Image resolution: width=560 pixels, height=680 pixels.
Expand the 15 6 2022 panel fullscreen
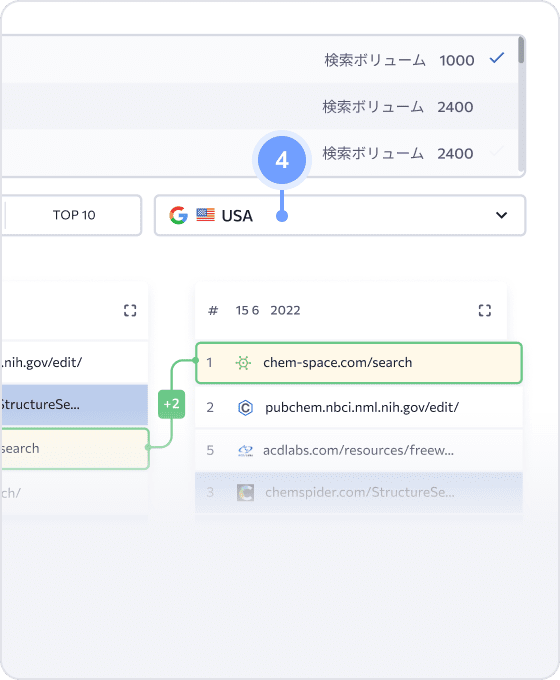[485, 311]
